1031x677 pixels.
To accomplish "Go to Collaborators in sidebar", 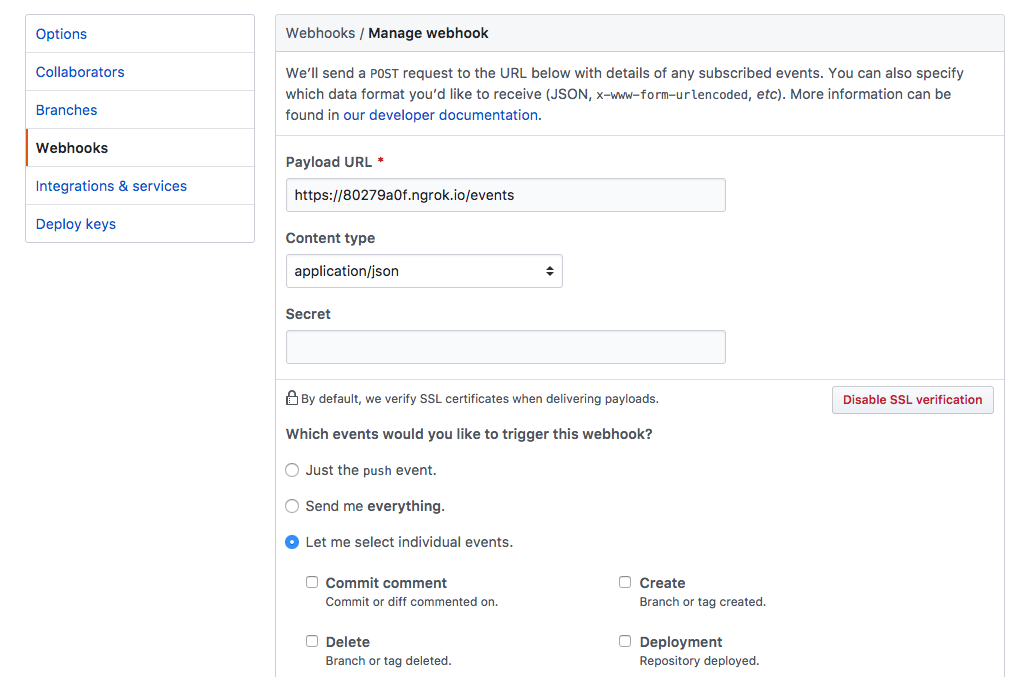I will [80, 72].
